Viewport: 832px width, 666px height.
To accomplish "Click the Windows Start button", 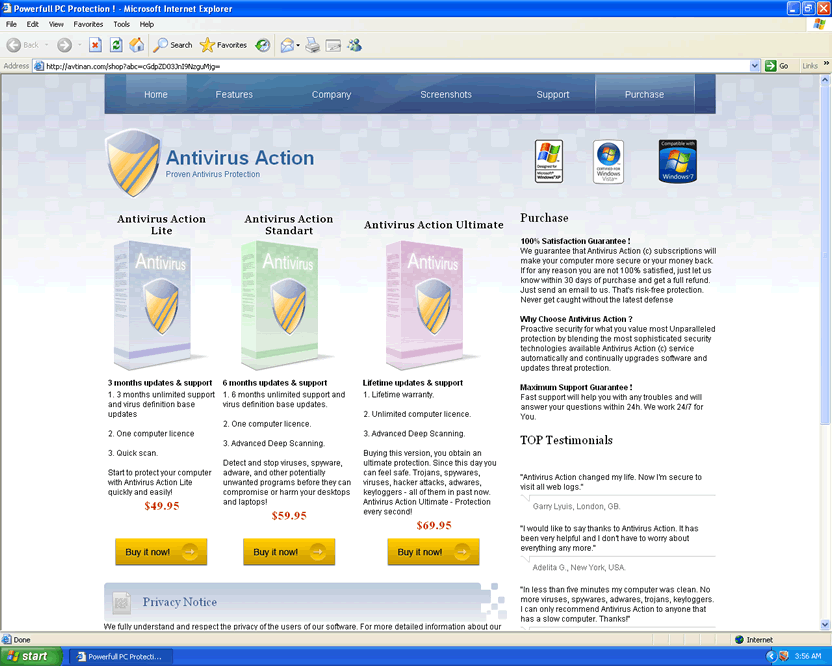I will pos(28,656).
